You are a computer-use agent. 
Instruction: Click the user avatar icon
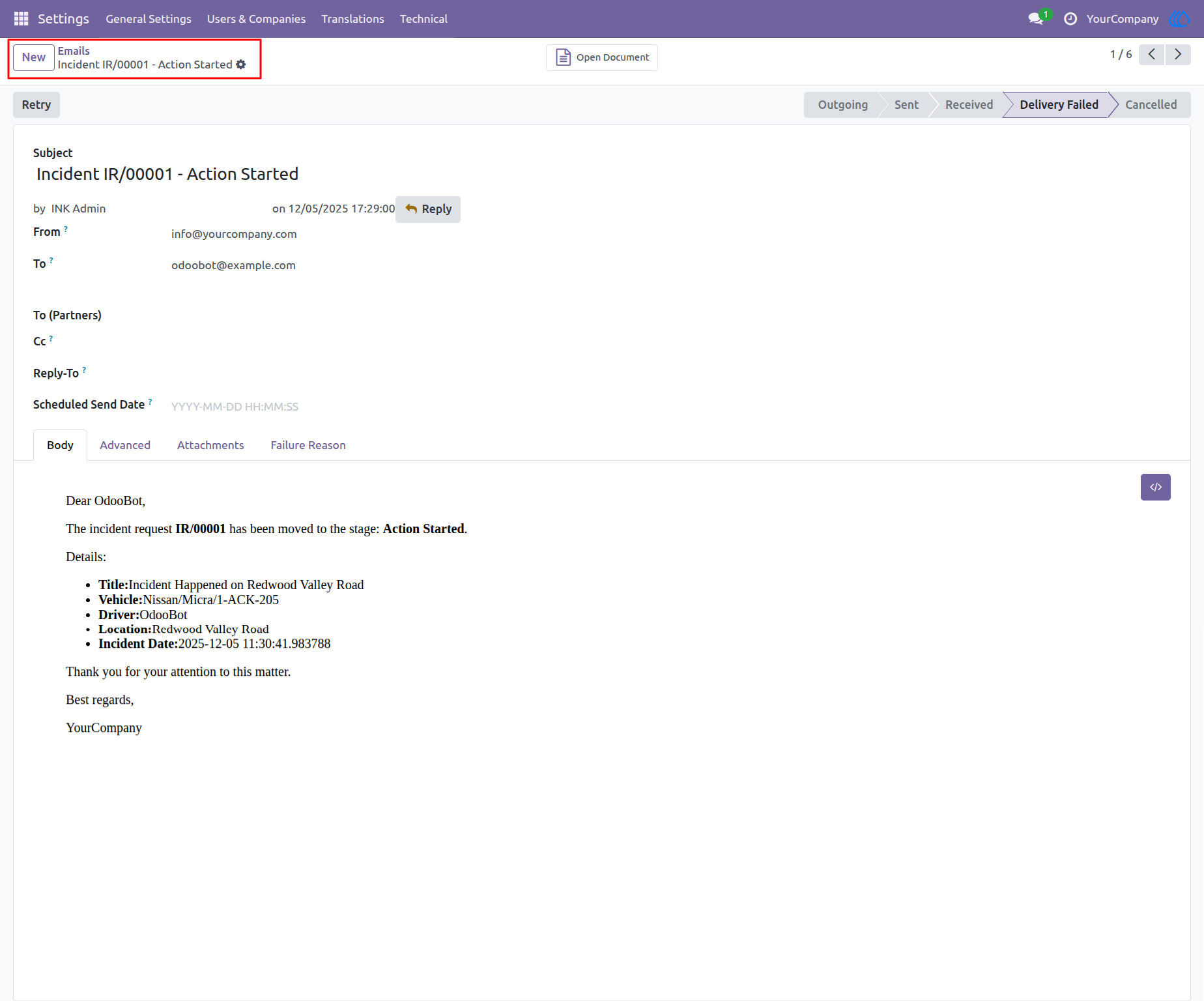[x=1180, y=19]
